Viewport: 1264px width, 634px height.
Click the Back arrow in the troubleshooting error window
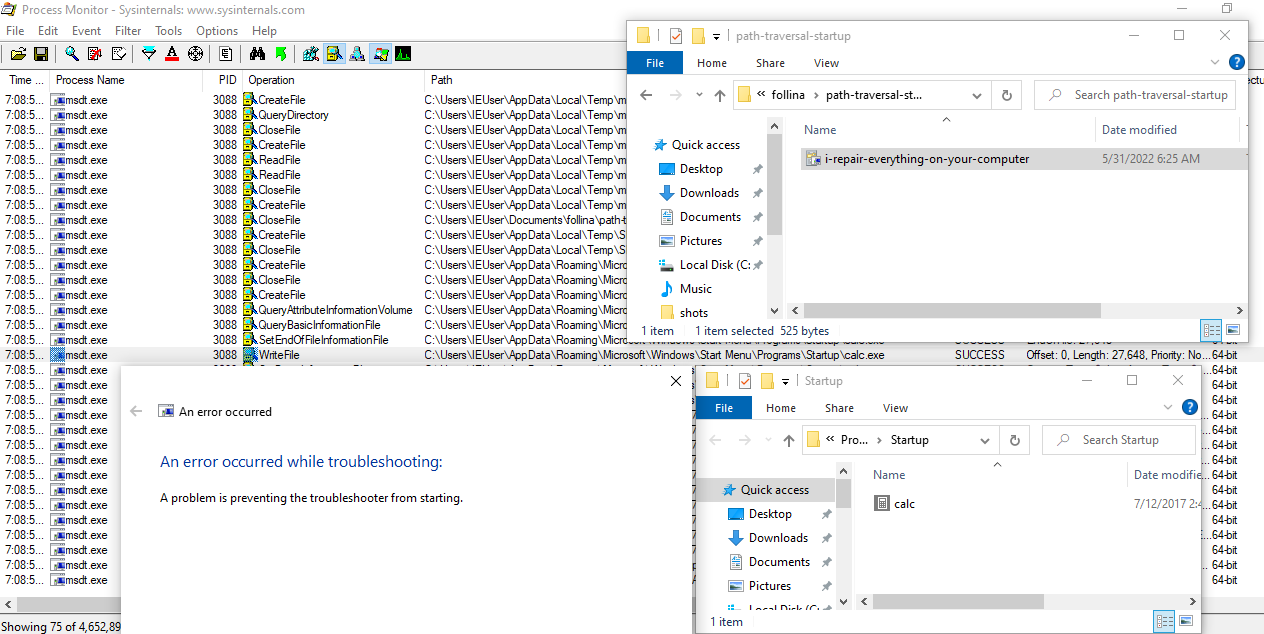click(x=137, y=410)
